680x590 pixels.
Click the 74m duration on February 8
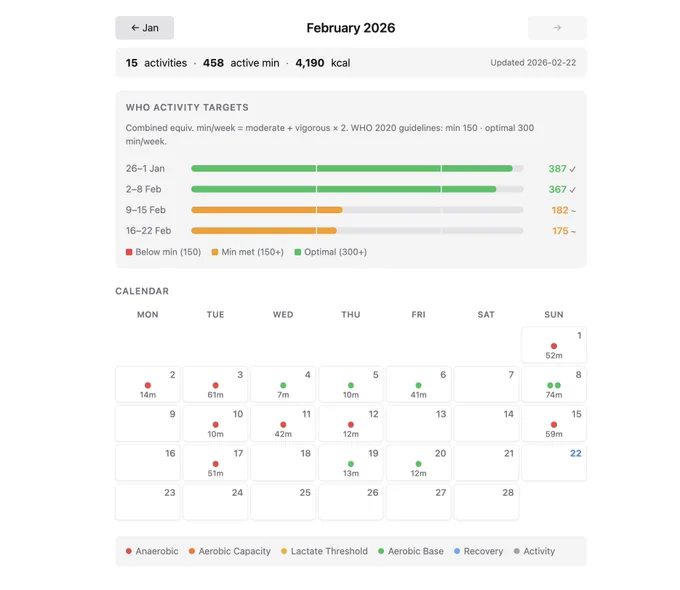554,395
